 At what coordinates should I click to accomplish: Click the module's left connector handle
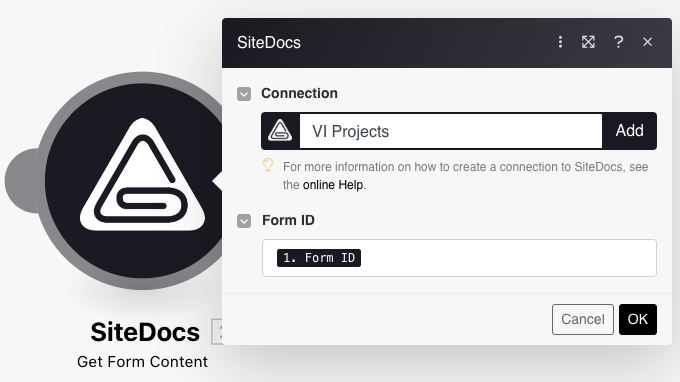click(22, 181)
